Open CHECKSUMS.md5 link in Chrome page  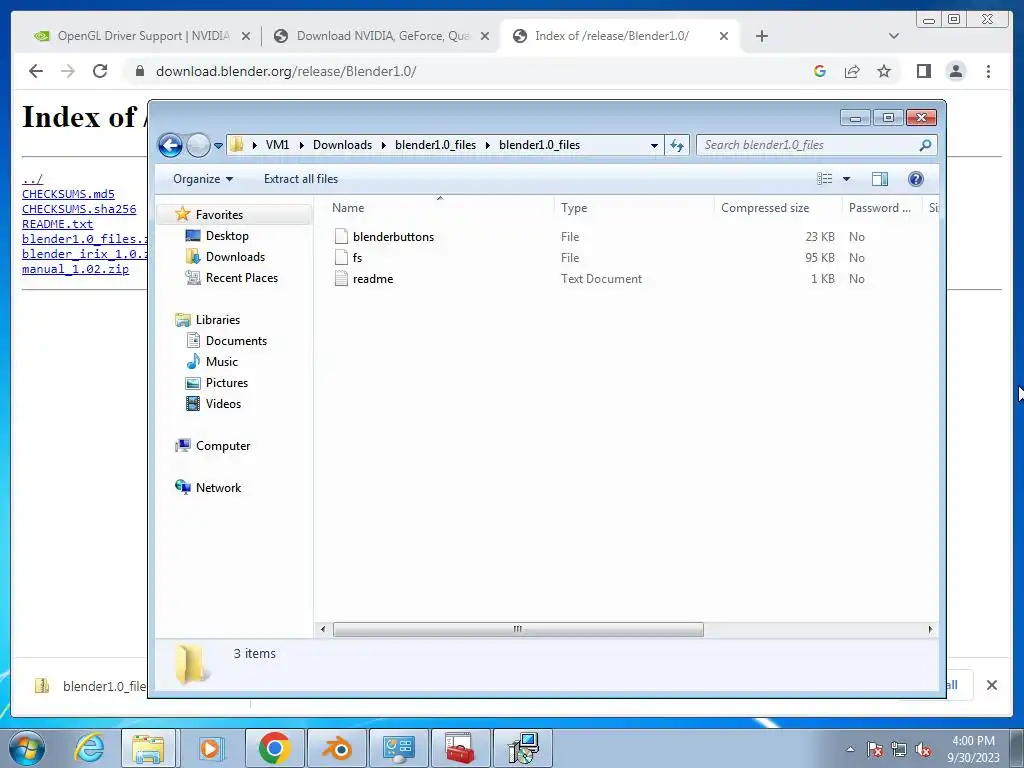[x=68, y=194]
